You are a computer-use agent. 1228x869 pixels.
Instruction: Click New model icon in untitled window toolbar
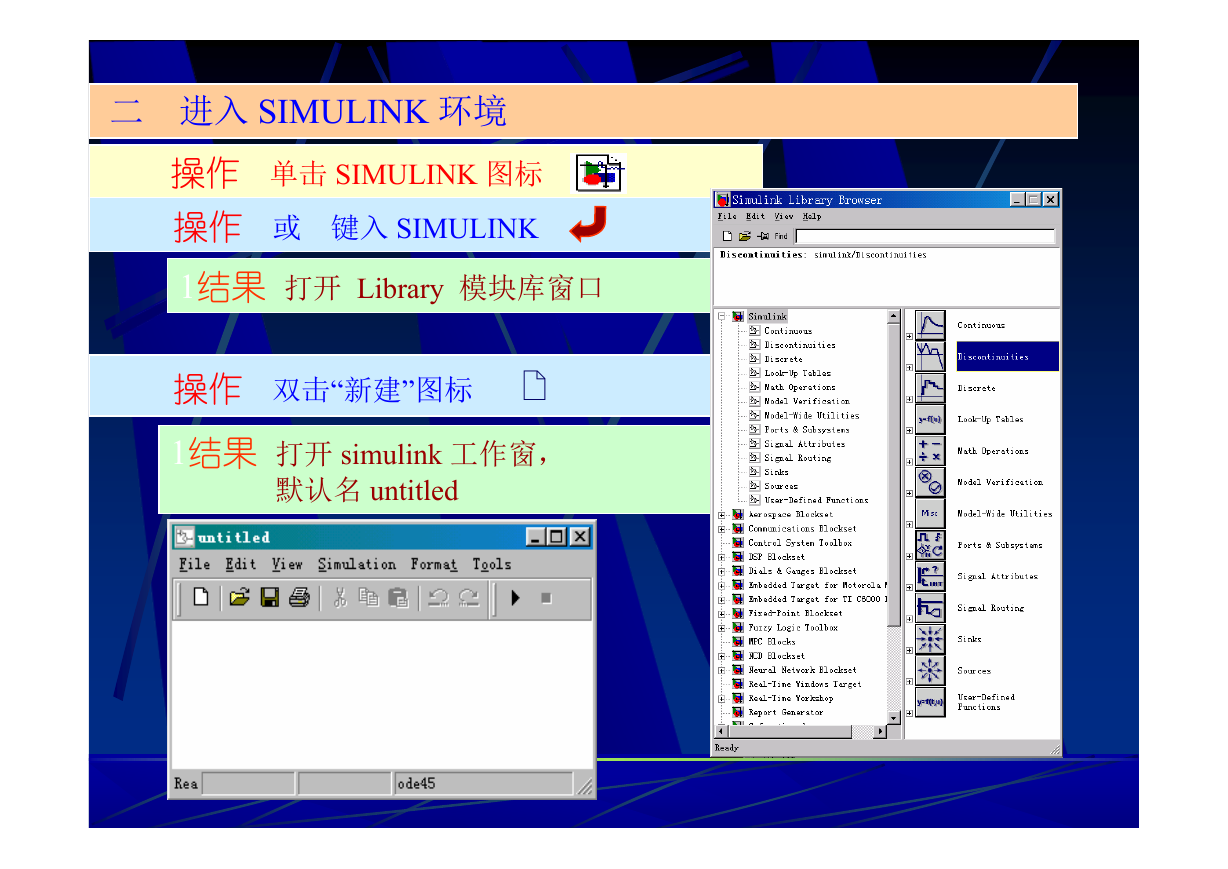201,597
